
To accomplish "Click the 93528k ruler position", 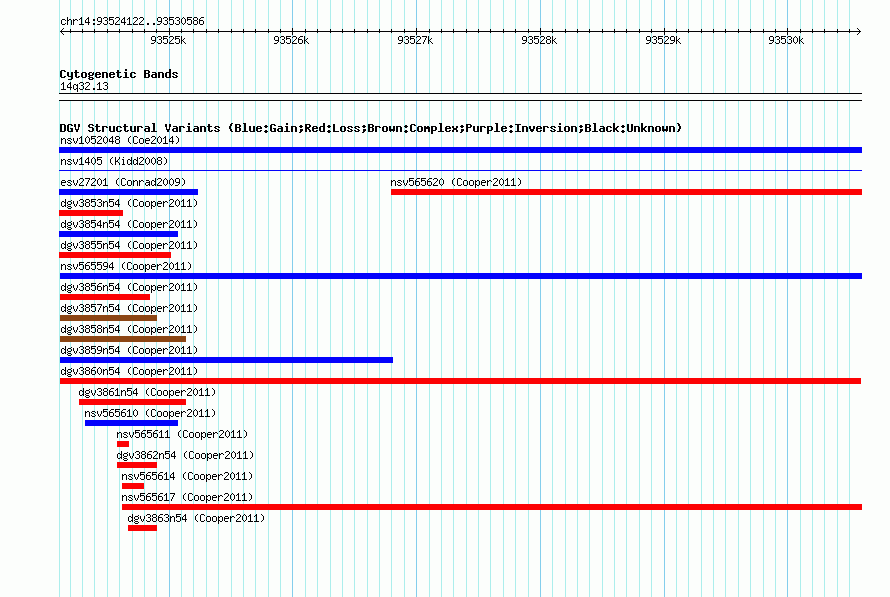I will point(539,40).
